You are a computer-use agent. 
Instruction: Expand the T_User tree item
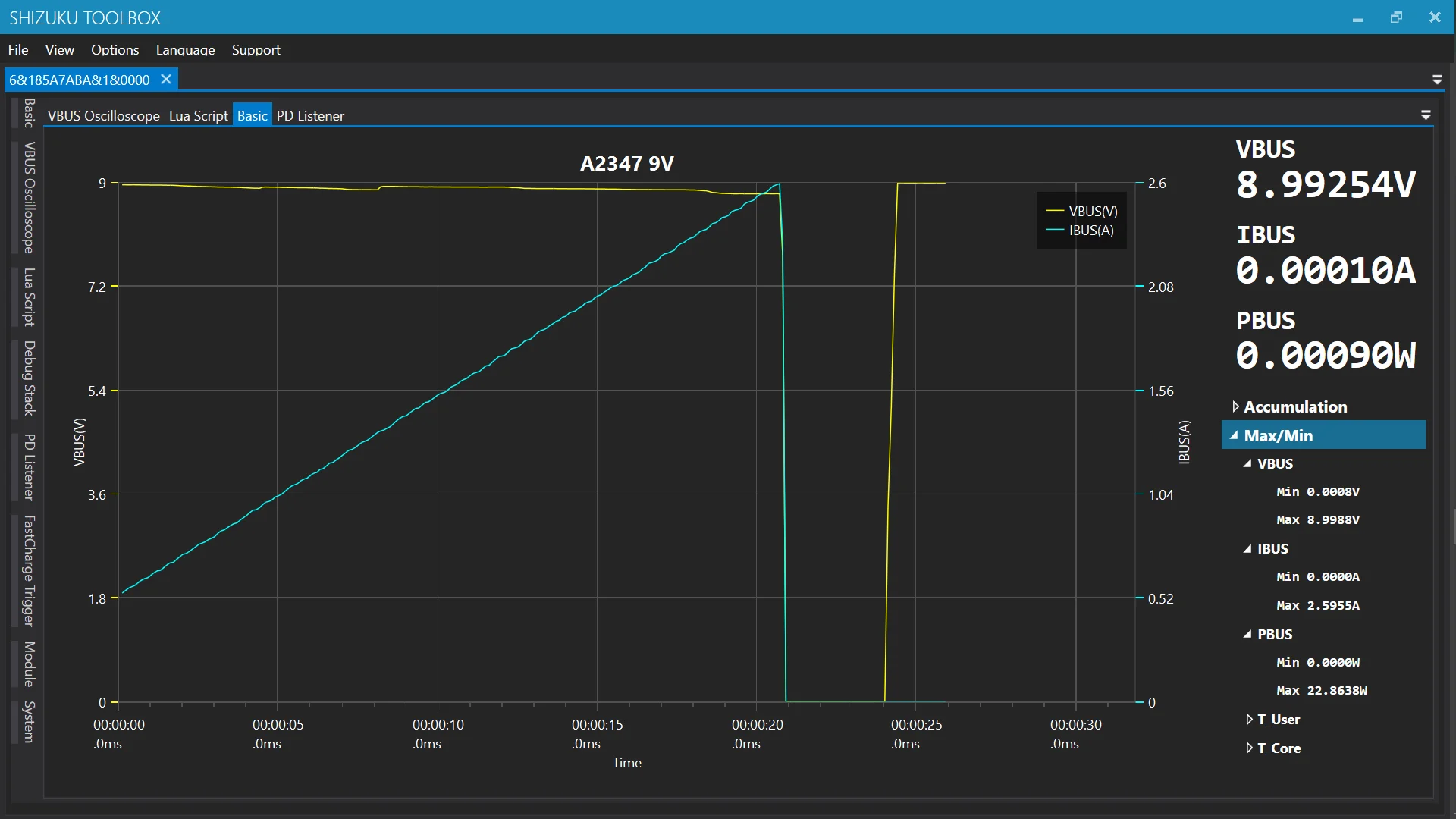pos(1249,720)
